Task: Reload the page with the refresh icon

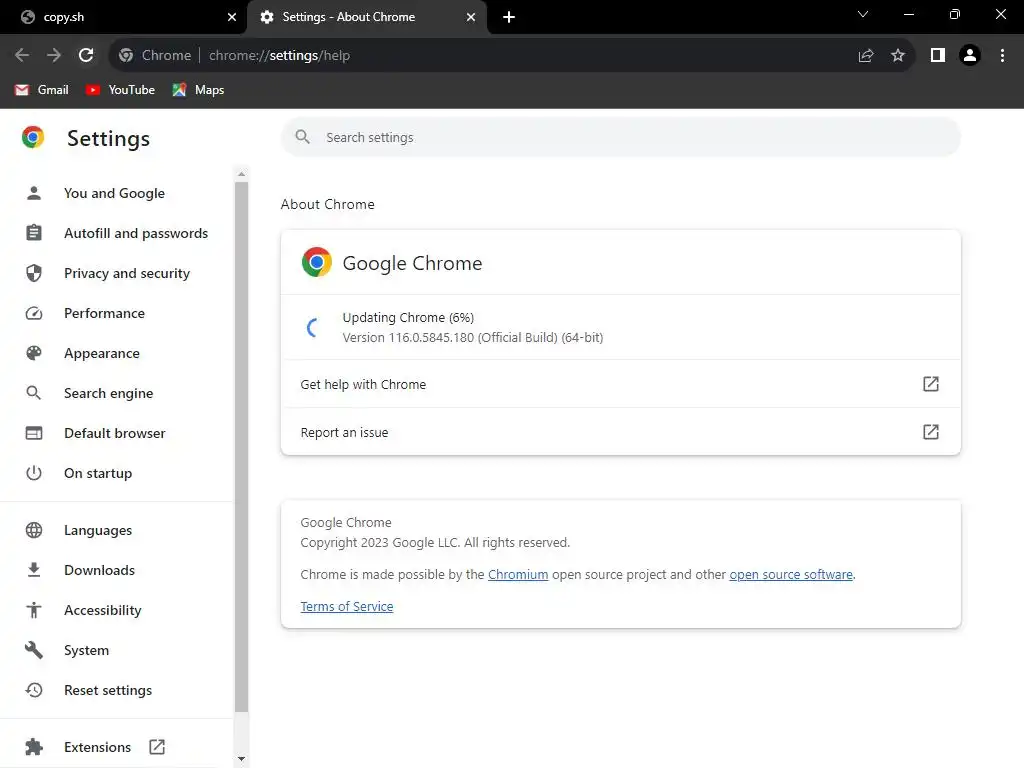Action: pos(86,56)
